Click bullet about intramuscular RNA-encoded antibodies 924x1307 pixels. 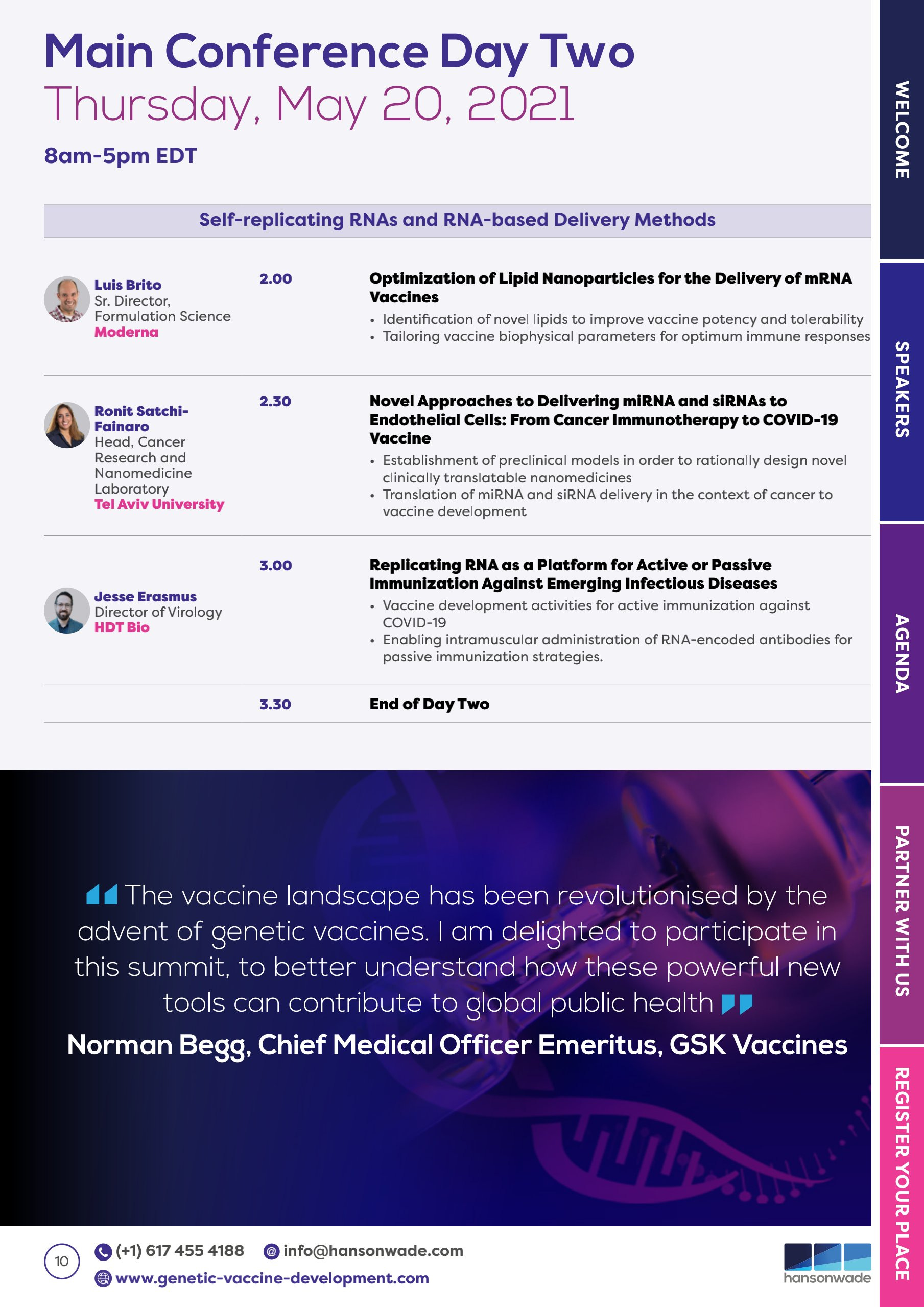click(618, 648)
